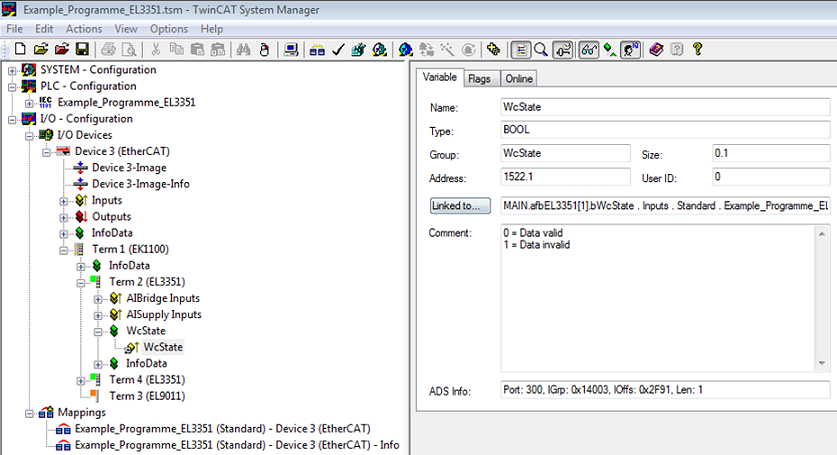Toggle the person icon beside the book icon

[630, 50]
